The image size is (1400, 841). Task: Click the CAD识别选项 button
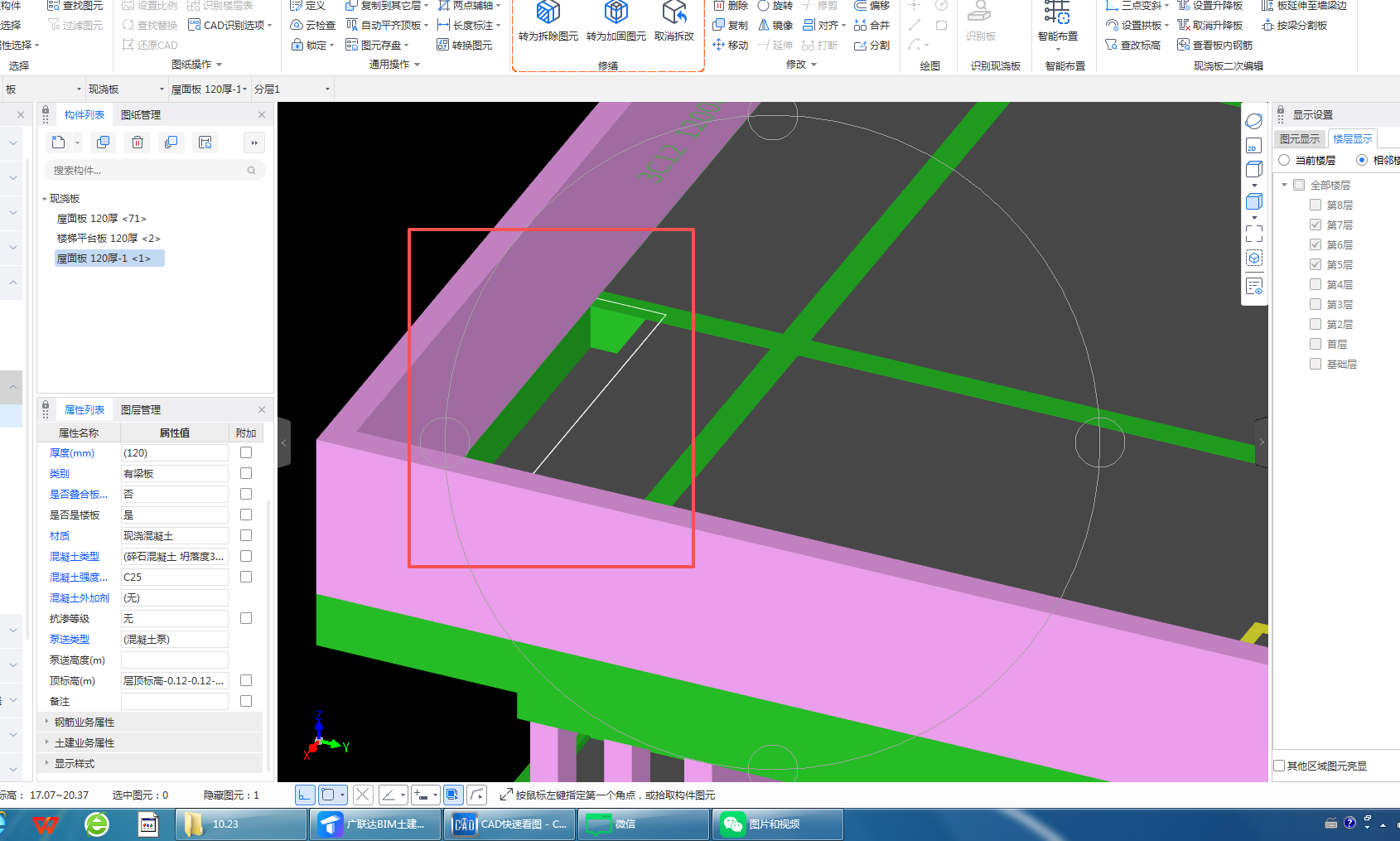[229, 26]
